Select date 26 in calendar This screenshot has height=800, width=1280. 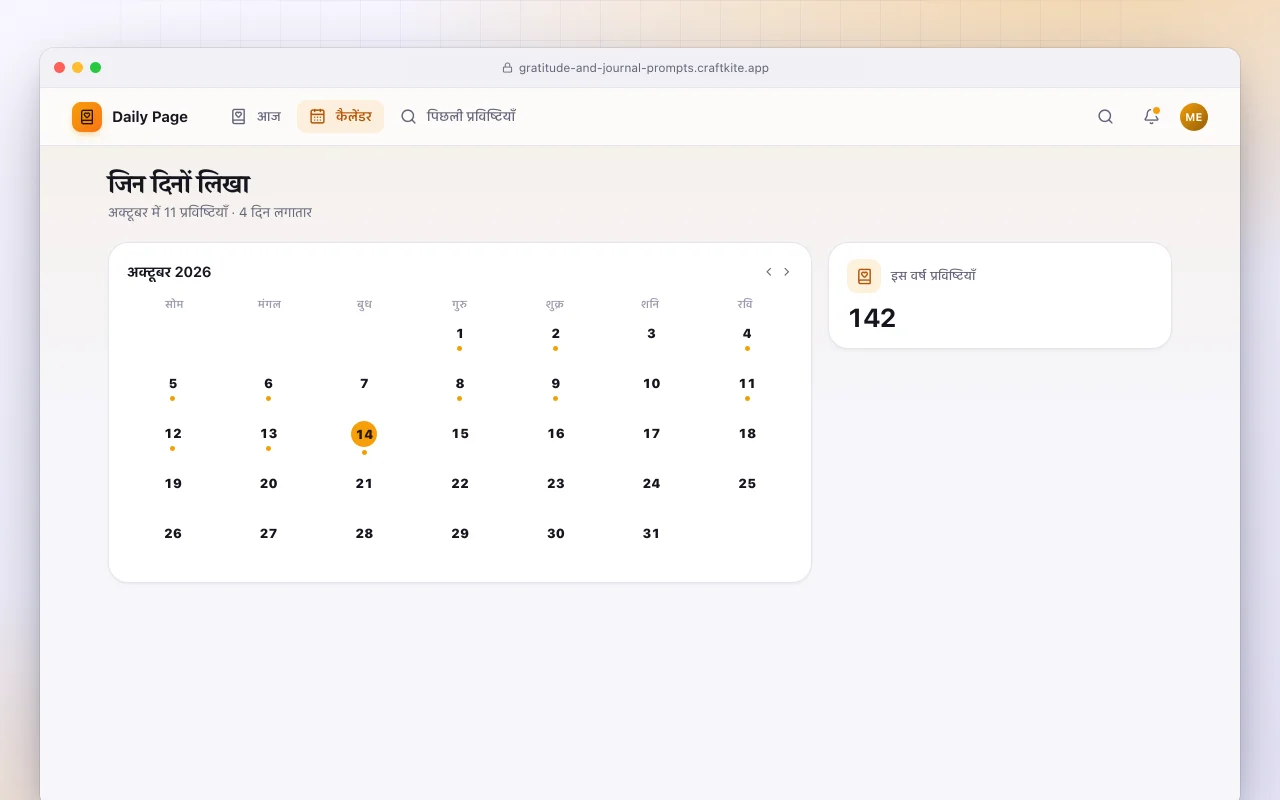[x=173, y=536]
